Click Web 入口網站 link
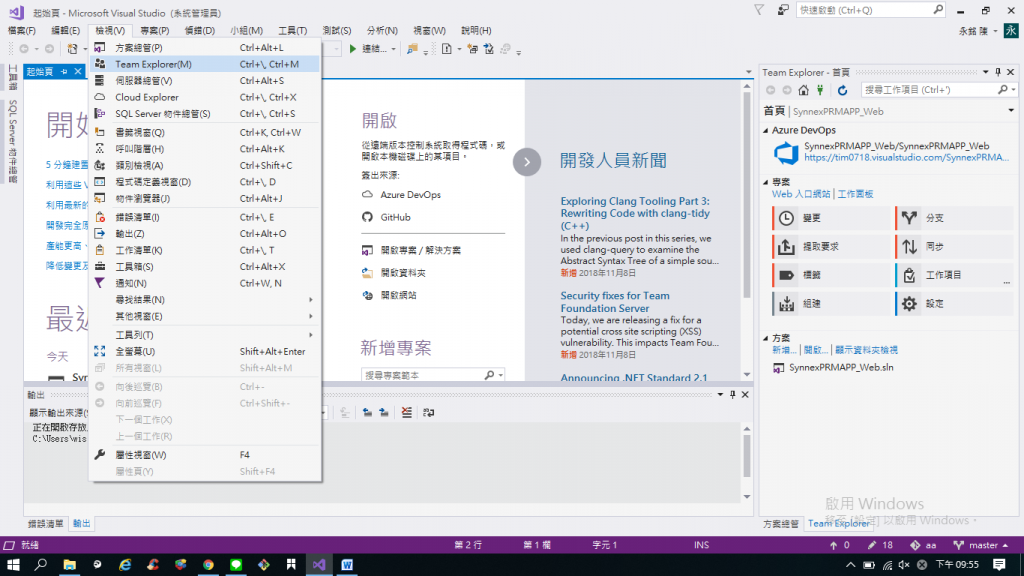1024x576 pixels. pyautogui.click(x=801, y=194)
